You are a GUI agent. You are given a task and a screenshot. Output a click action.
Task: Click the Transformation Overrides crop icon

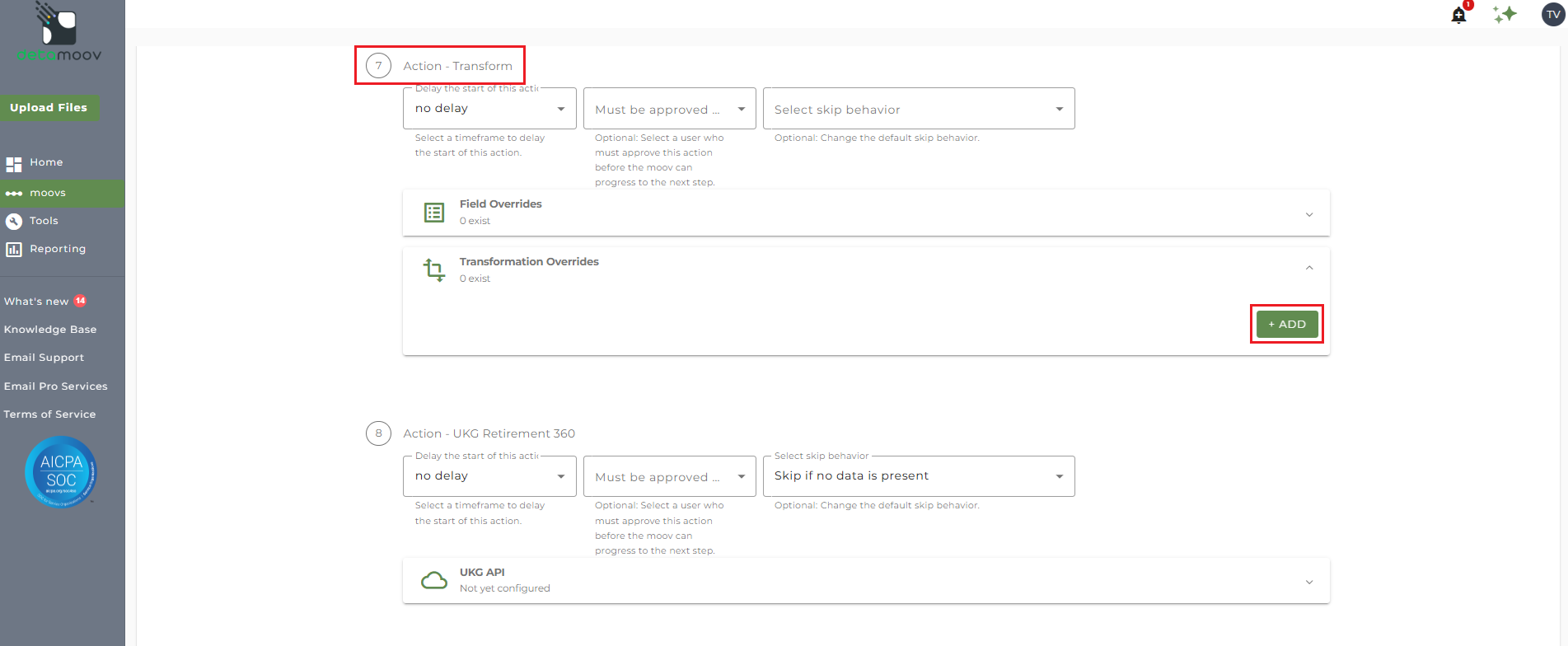tap(434, 269)
